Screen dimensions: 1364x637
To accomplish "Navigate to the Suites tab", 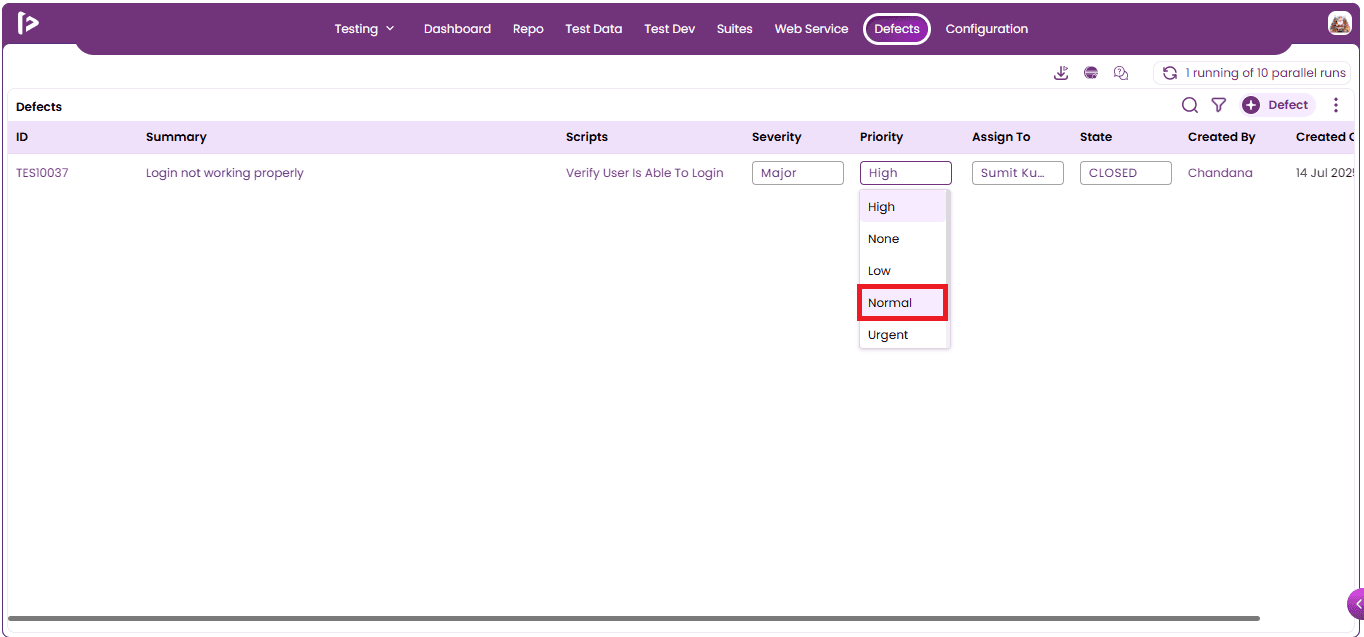I will point(734,29).
